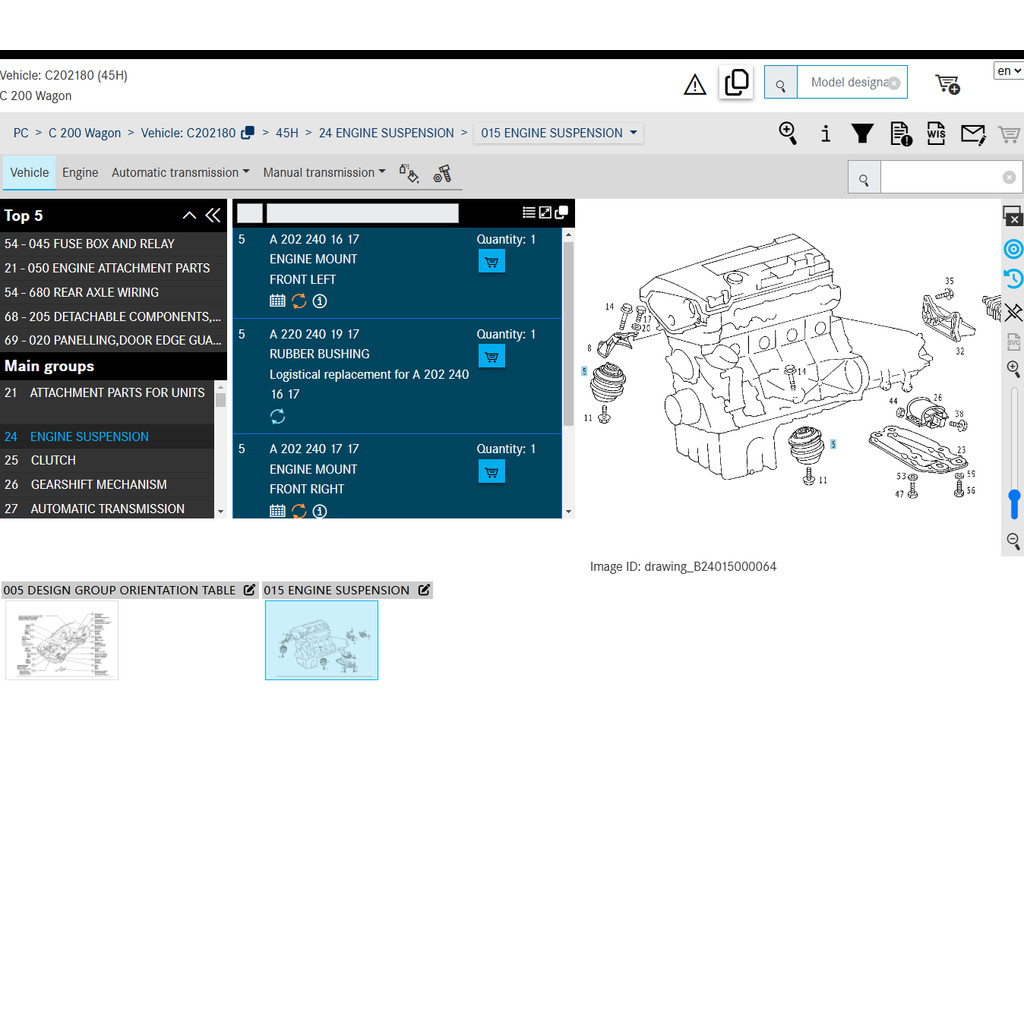
Task: Open the magnifier-plus search tool
Action: 788,133
